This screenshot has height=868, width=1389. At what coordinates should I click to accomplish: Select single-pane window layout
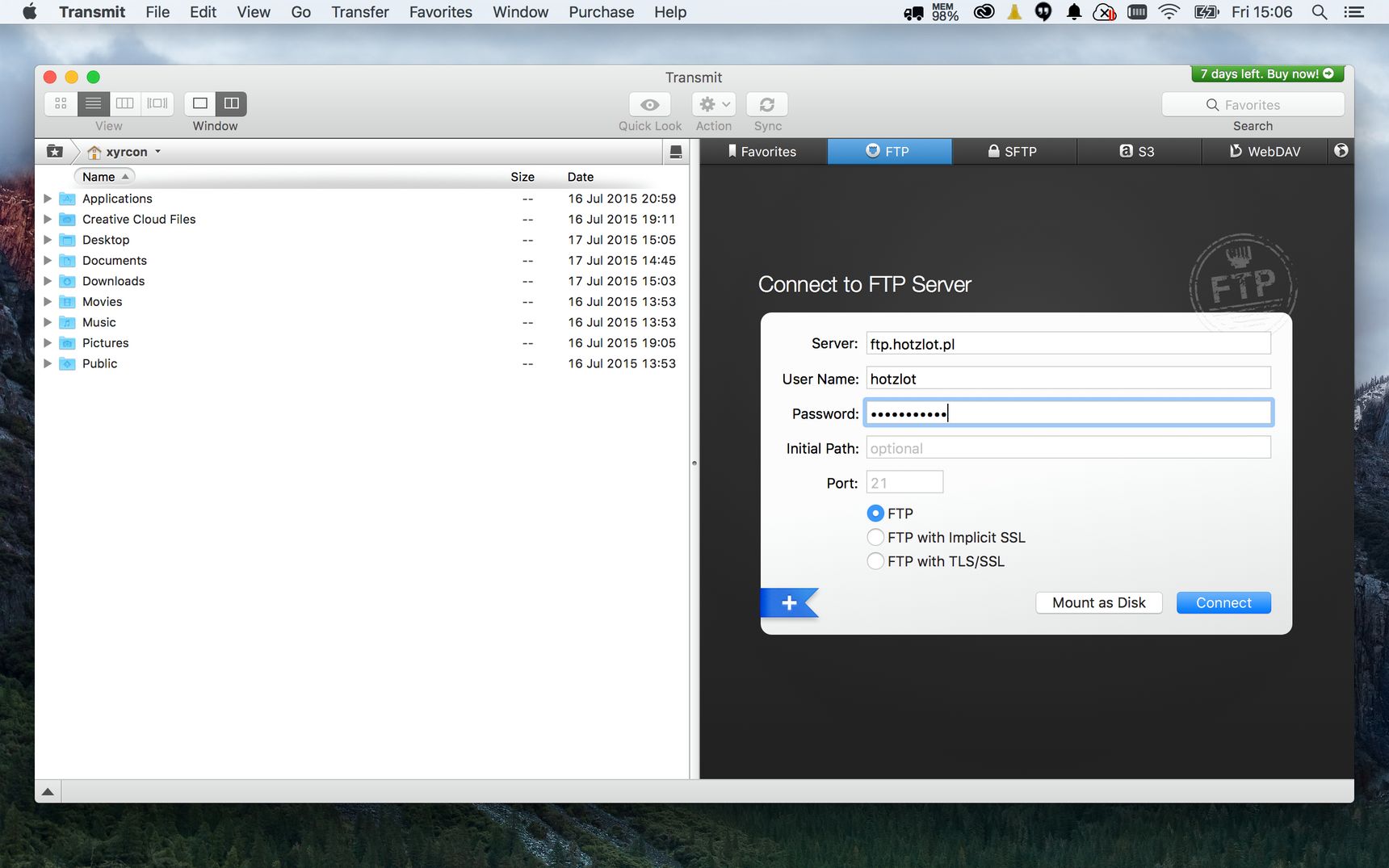click(x=200, y=103)
